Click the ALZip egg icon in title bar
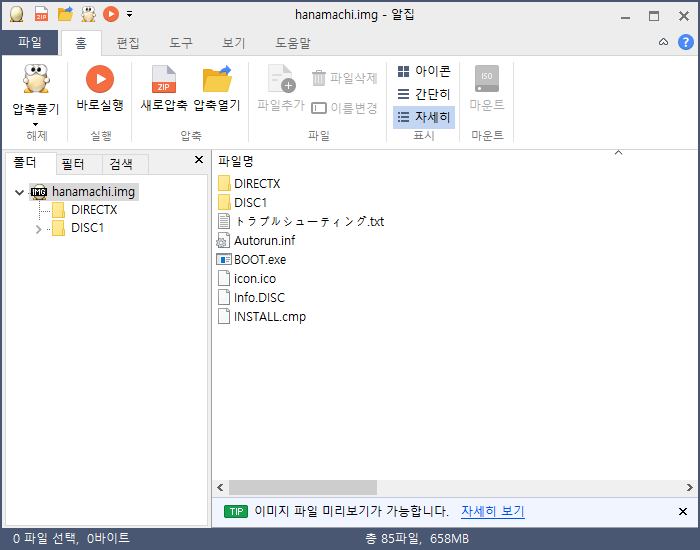Image resolution: width=700 pixels, height=550 pixels. pos(17,14)
